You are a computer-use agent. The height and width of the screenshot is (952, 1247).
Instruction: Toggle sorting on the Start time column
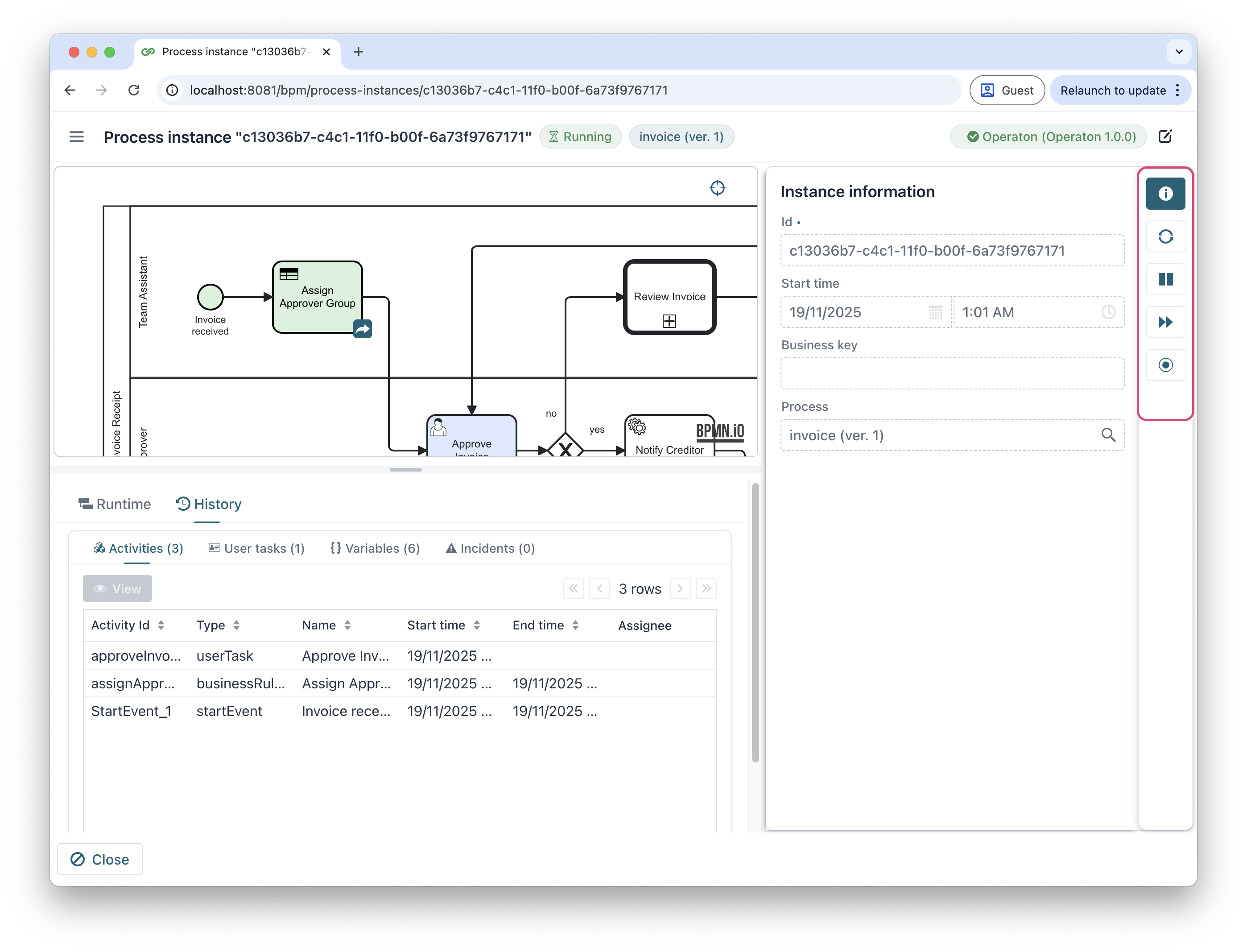pos(478,625)
